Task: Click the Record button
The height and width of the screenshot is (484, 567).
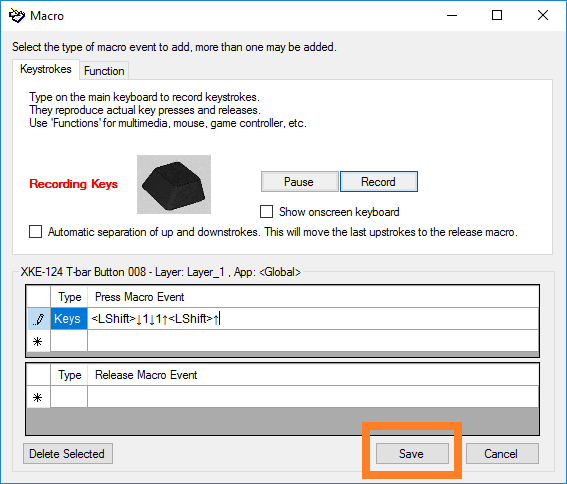Action: [379, 182]
